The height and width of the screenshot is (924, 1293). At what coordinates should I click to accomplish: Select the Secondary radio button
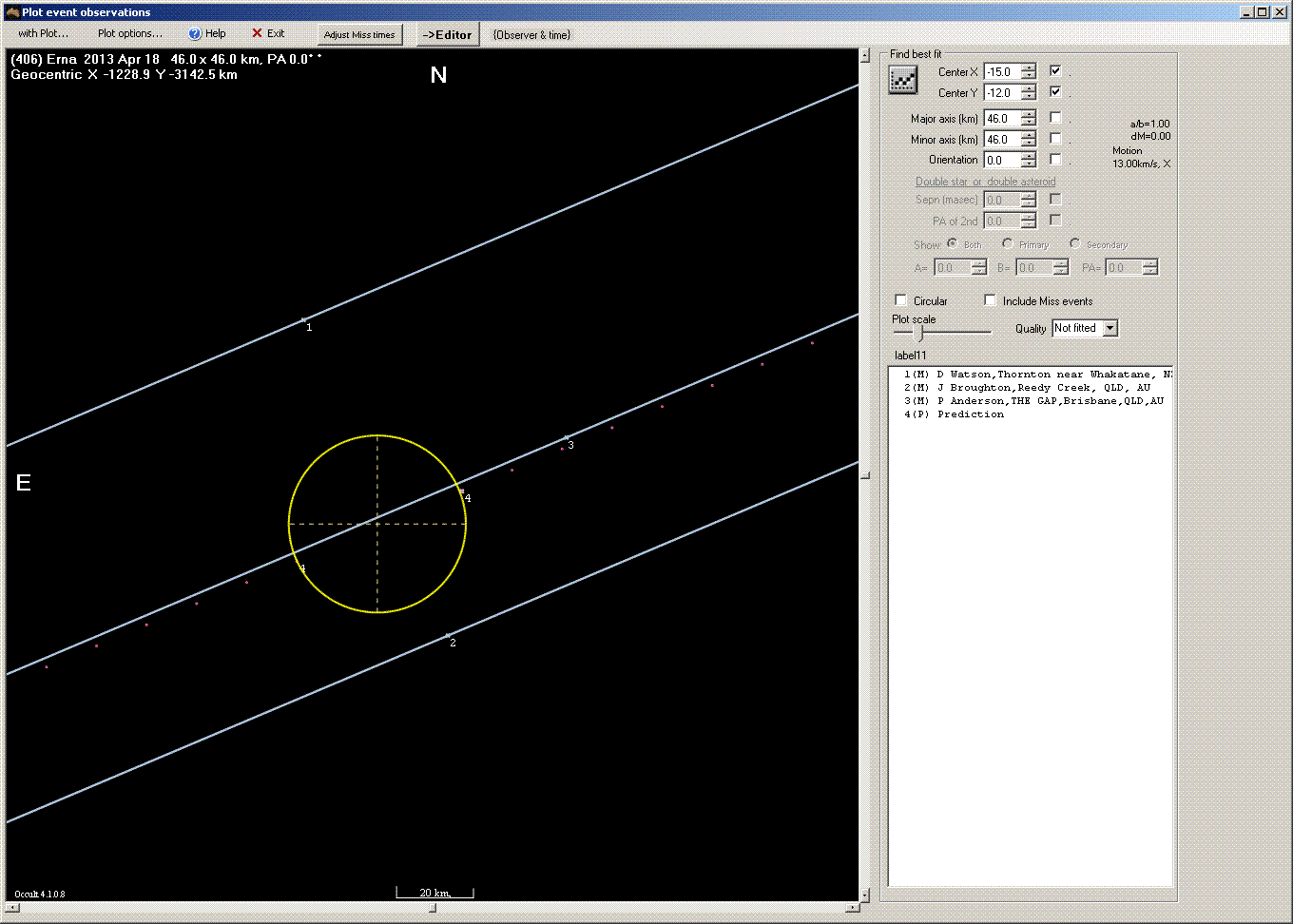pyautogui.click(x=1075, y=243)
